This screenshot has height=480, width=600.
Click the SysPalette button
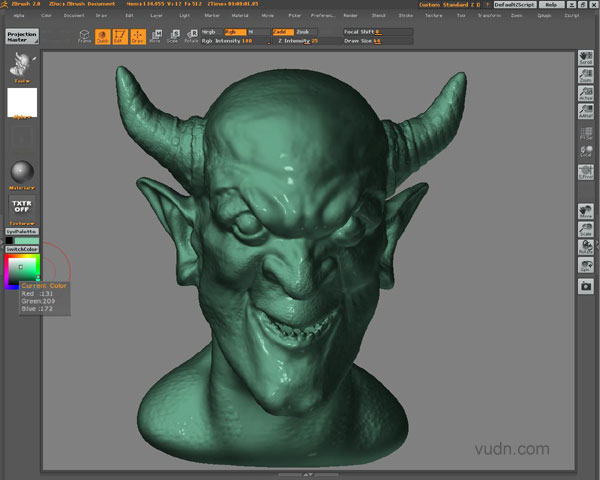point(22,232)
